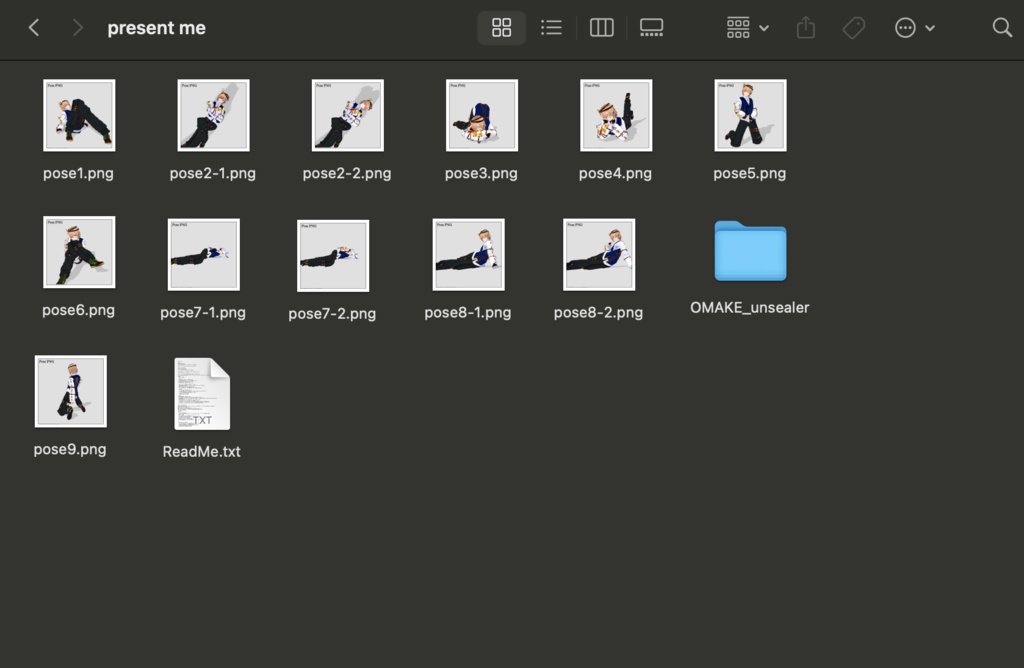Image resolution: width=1024 pixels, height=668 pixels.
Task: Click the "OMAKE_unsealer" folder name
Action: (x=750, y=308)
